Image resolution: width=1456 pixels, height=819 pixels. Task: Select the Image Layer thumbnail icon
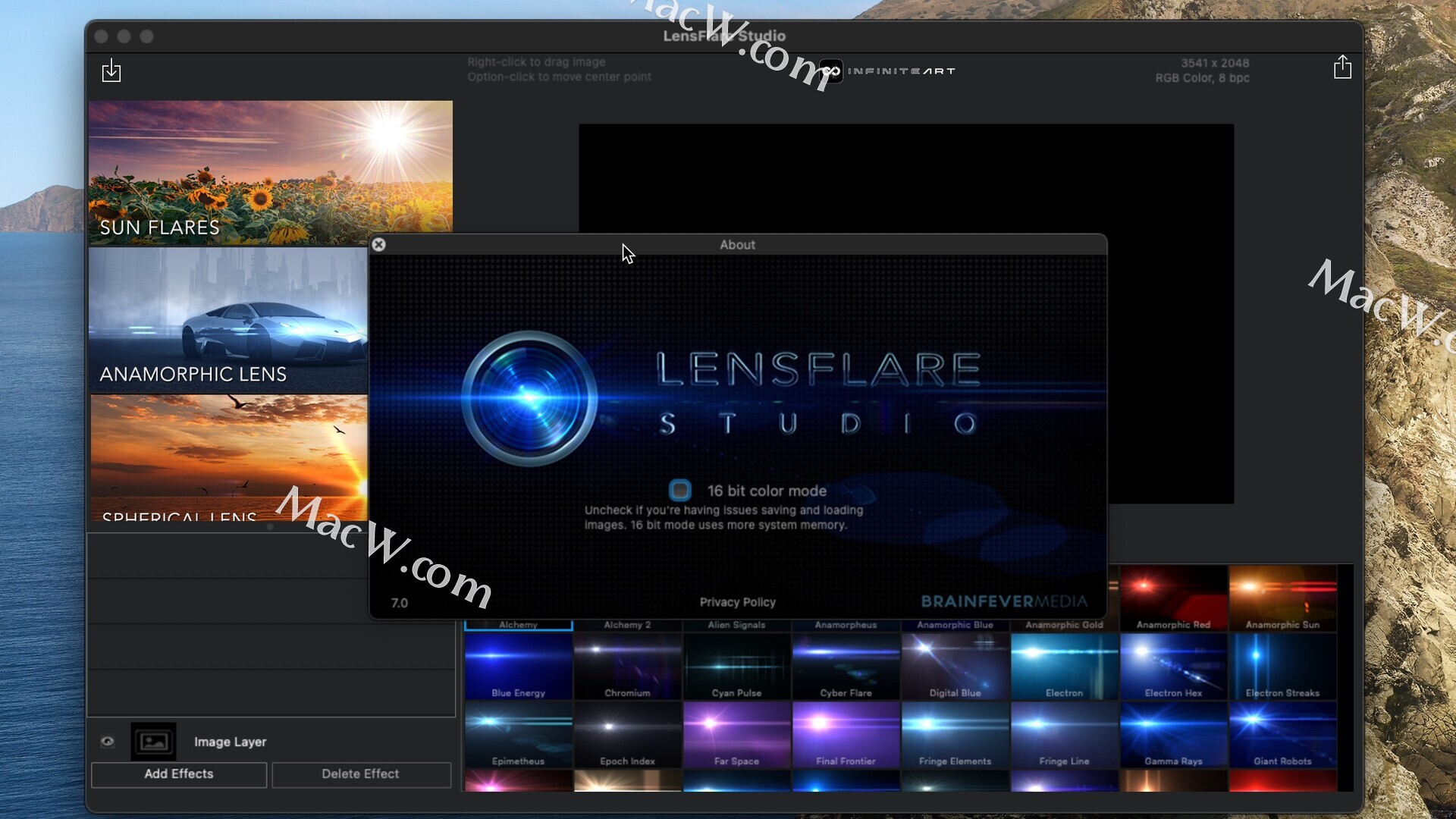(154, 742)
